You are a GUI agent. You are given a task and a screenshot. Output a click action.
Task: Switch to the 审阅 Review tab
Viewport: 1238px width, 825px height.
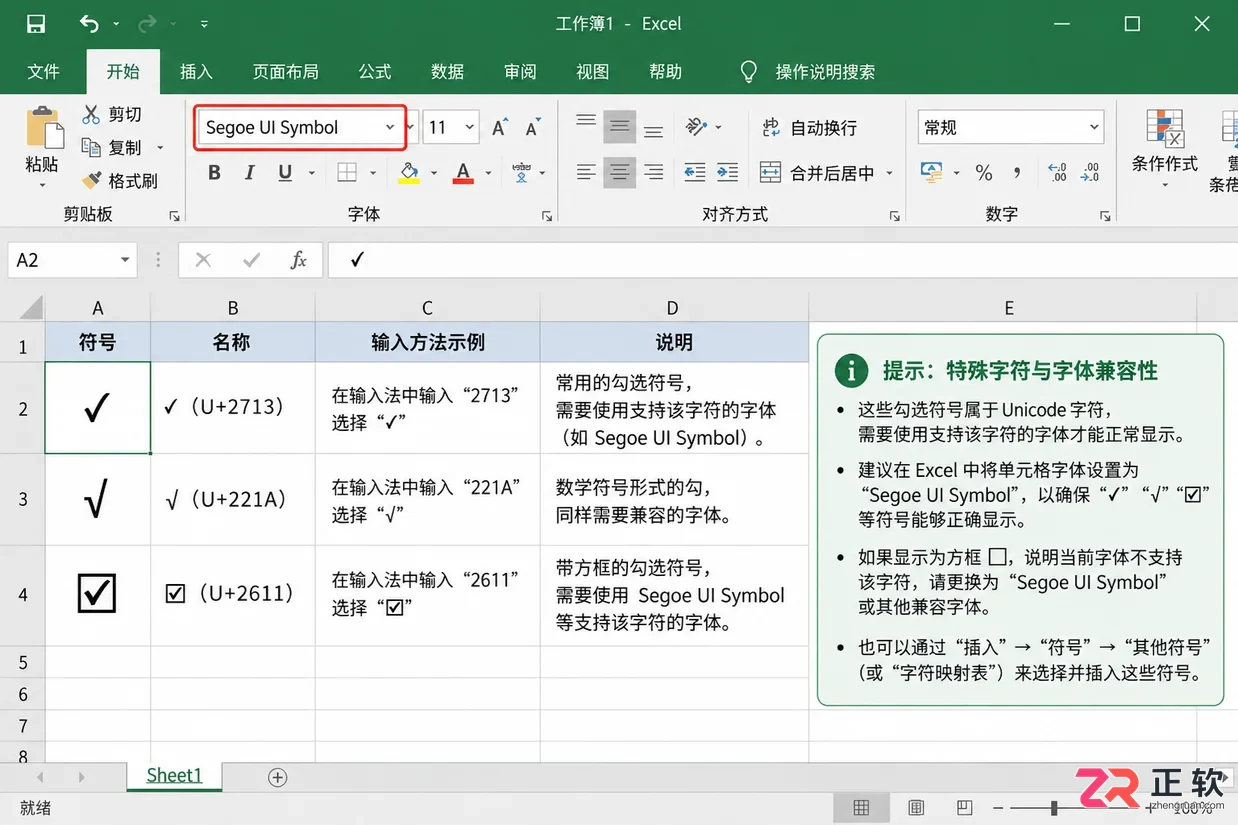[520, 71]
